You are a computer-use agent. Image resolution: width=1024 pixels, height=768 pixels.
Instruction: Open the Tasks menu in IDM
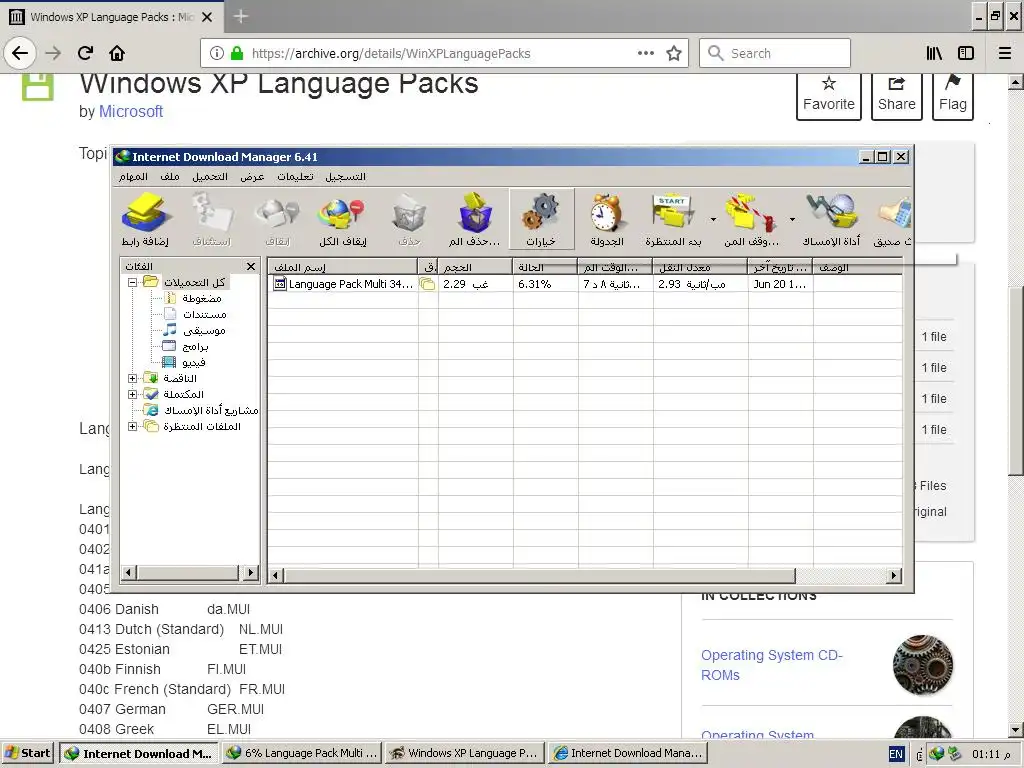133,177
